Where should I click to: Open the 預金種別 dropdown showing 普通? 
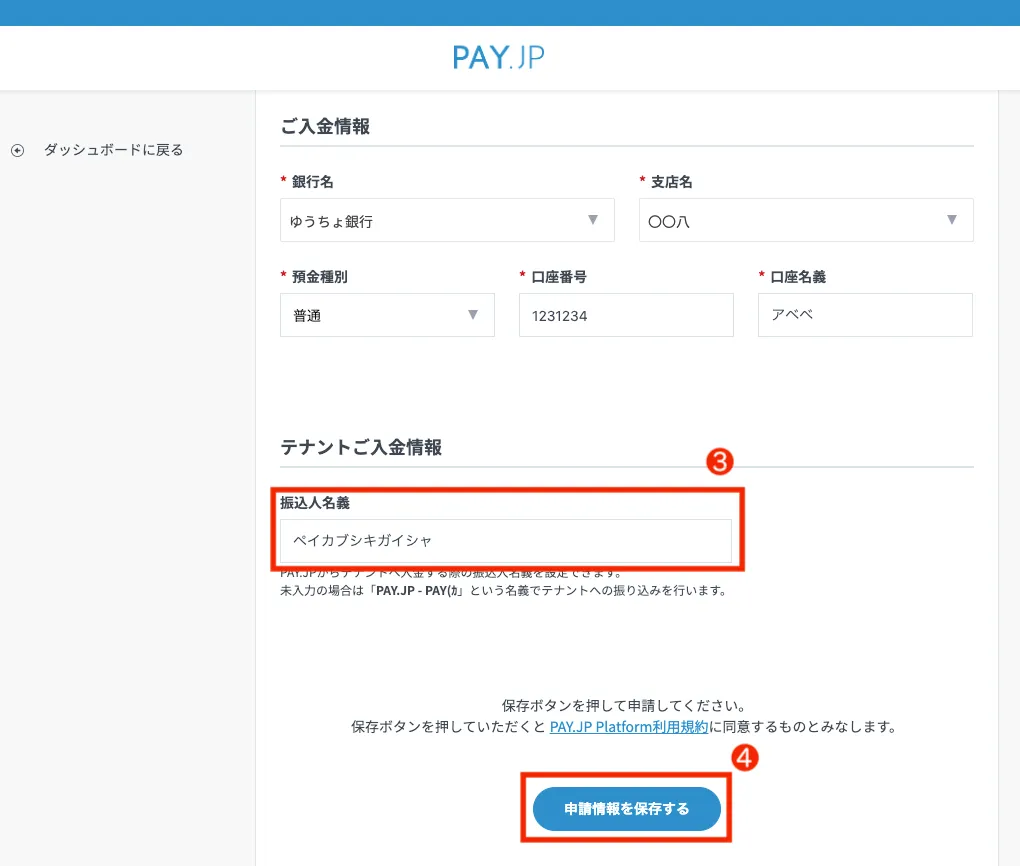[x=387, y=315]
